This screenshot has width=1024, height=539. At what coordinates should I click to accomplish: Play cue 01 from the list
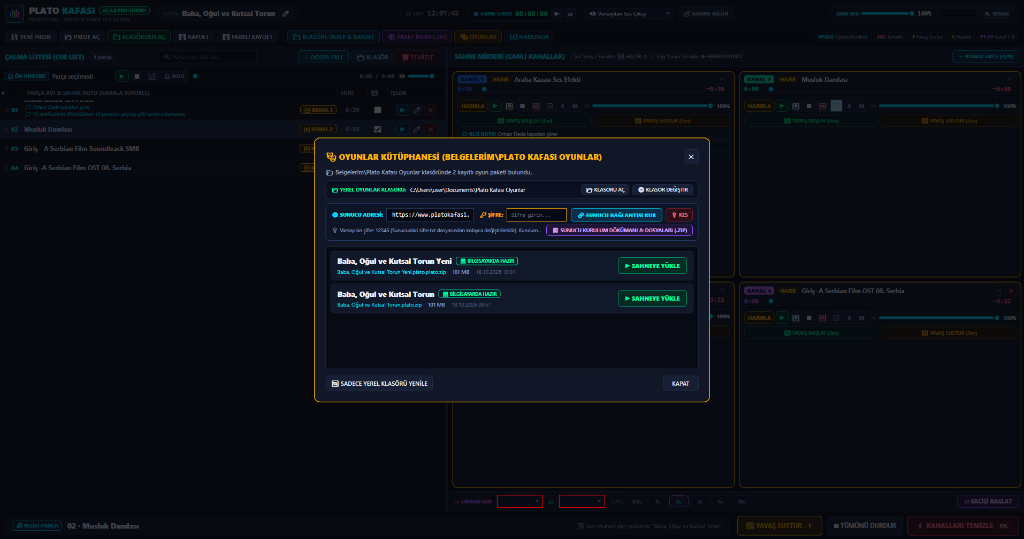point(402,110)
